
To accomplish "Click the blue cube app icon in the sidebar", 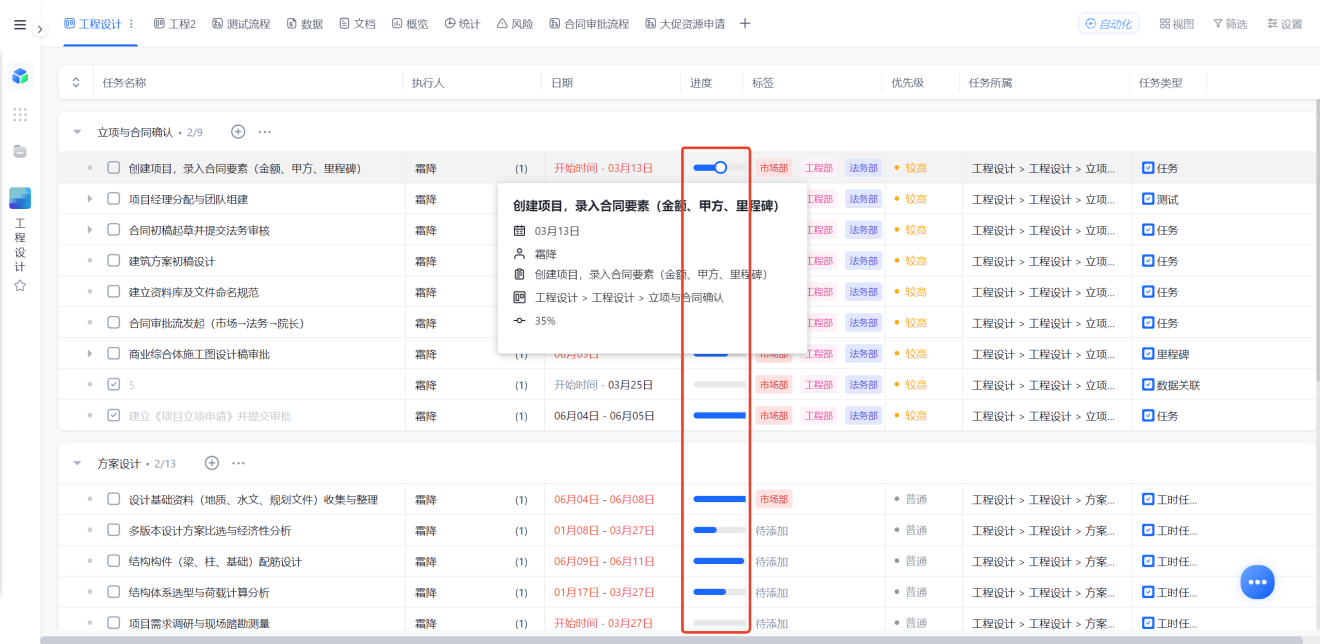I will (20, 76).
